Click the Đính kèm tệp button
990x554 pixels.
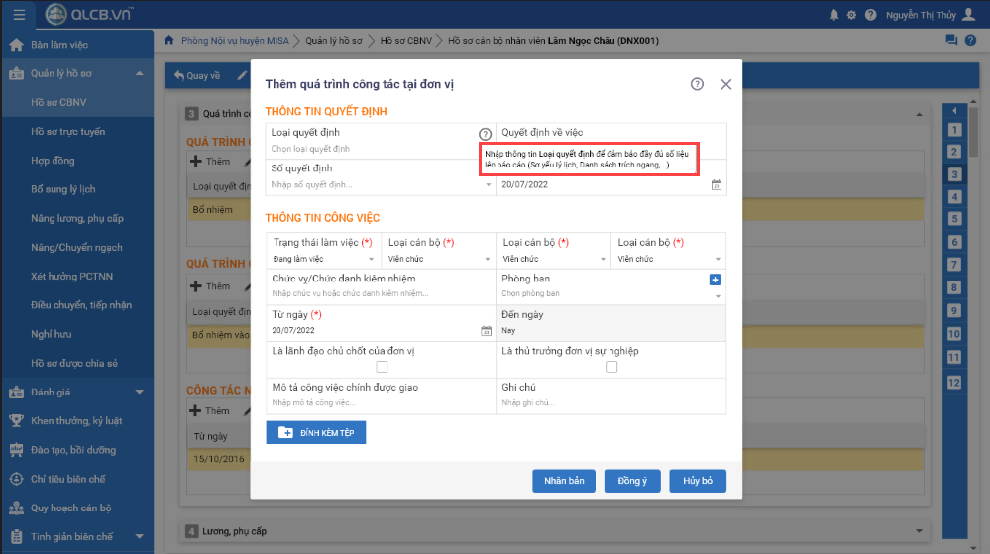point(316,432)
